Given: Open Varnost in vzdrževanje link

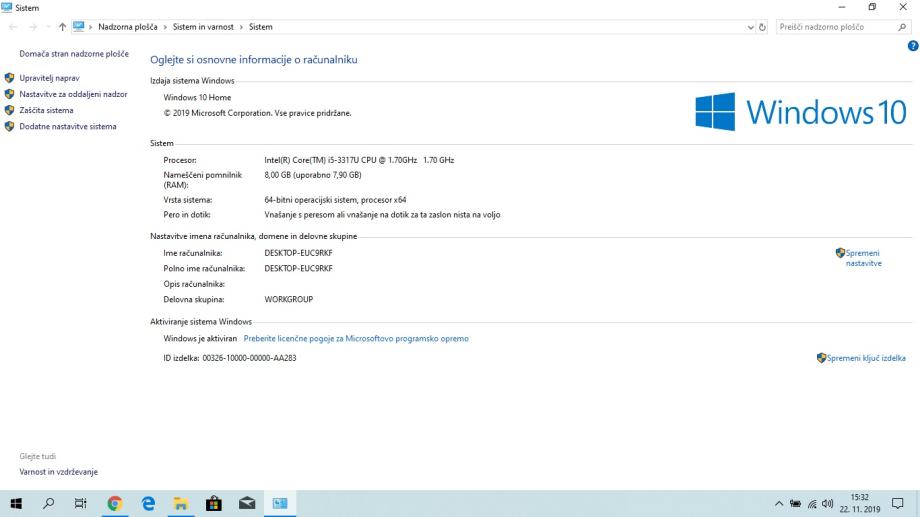Looking at the screenshot, I should click(59, 472).
